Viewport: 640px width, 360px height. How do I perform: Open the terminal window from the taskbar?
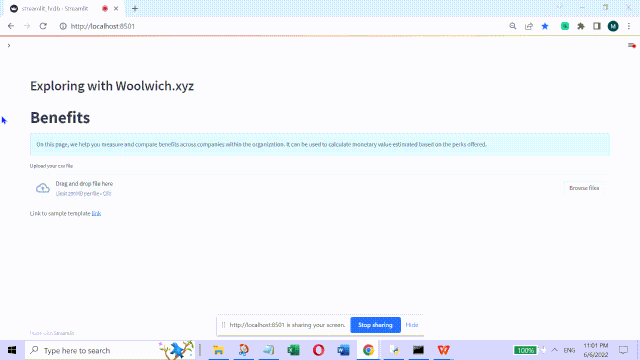[x=418, y=350]
